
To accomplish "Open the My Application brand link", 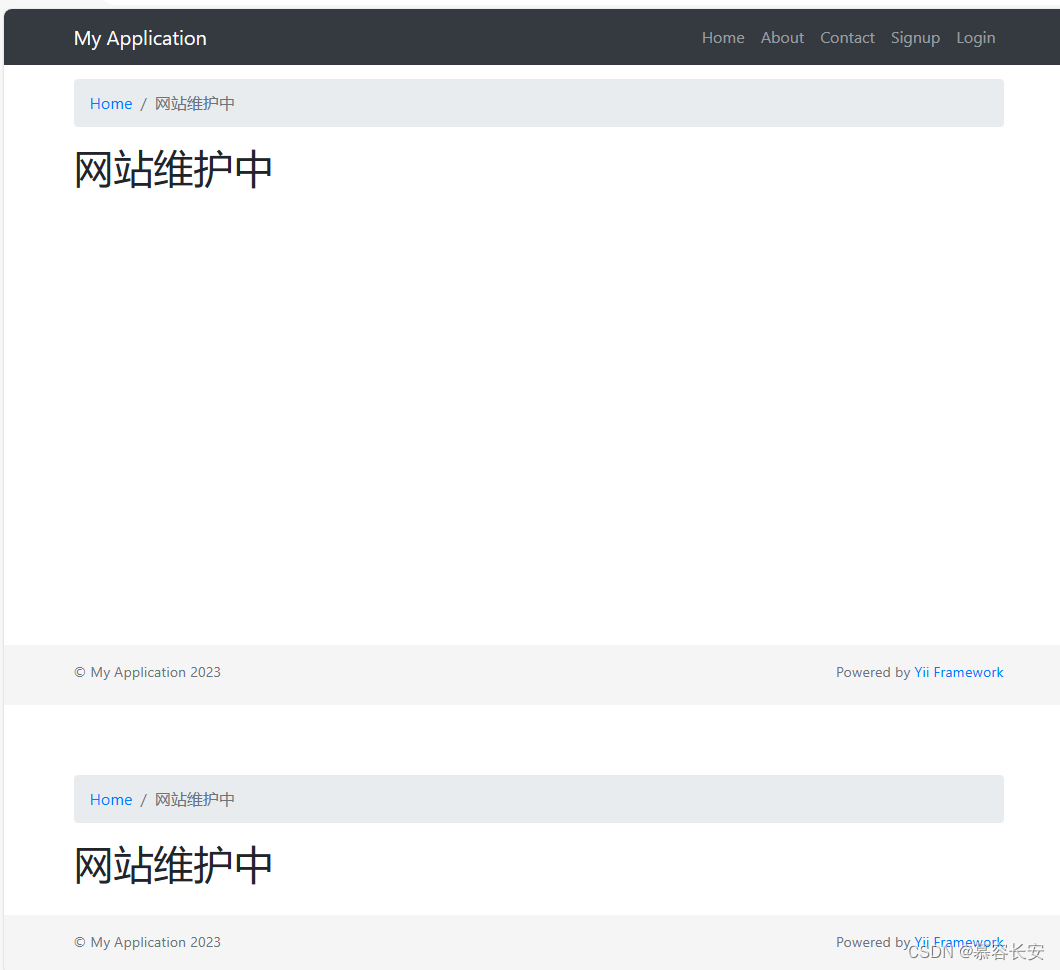I will tap(140, 39).
